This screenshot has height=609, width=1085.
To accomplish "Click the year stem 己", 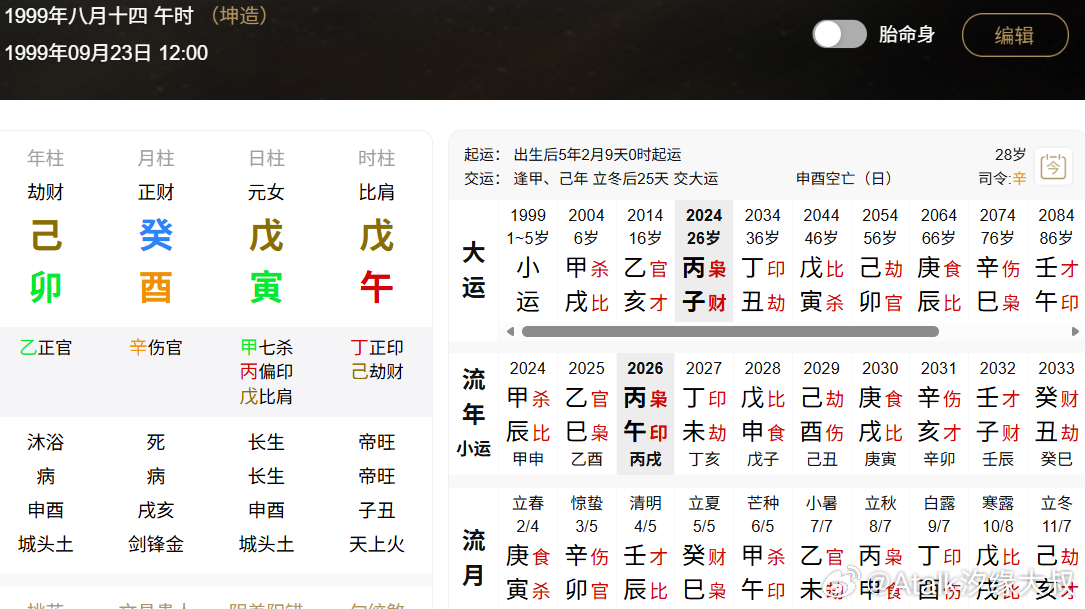I will [x=46, y=235].
